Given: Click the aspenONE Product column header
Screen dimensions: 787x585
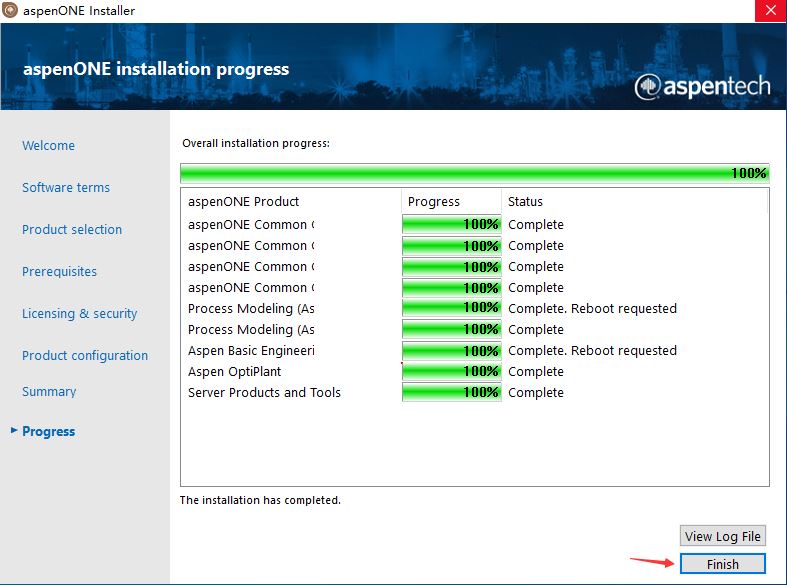Looking at the screenshot, I should click(291, 201).
